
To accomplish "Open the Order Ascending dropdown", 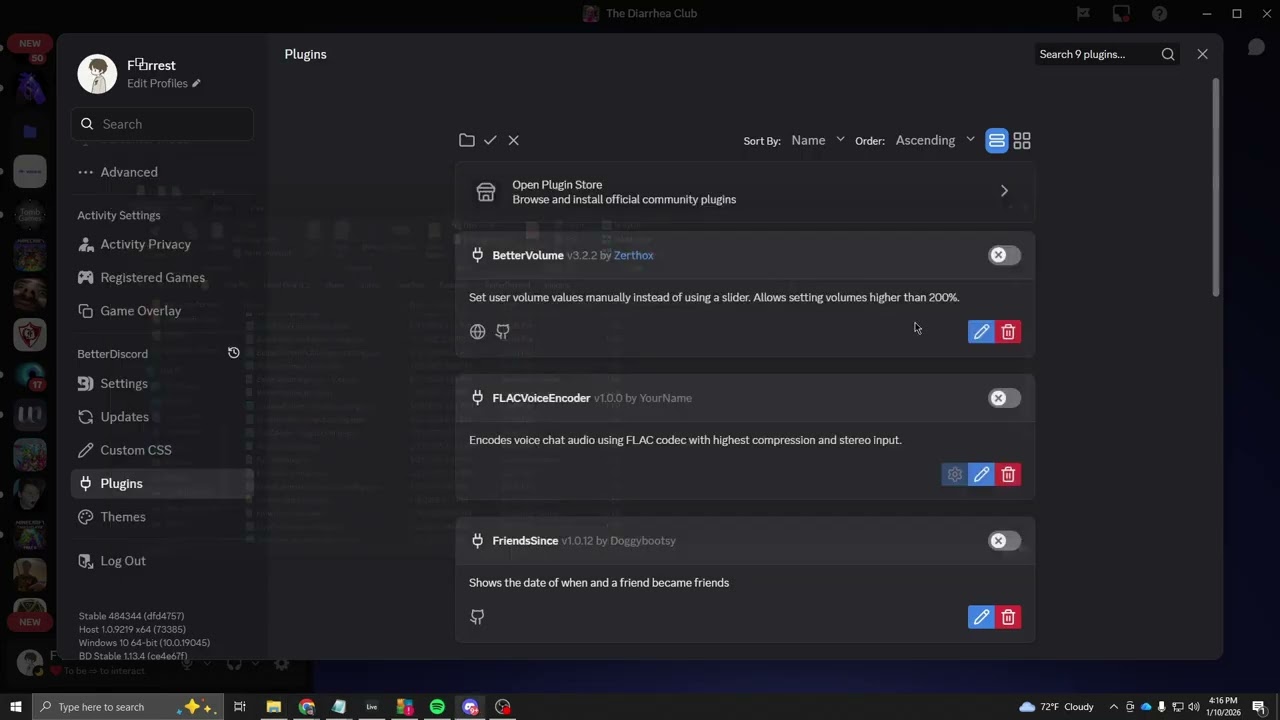I will coord(934,140).
